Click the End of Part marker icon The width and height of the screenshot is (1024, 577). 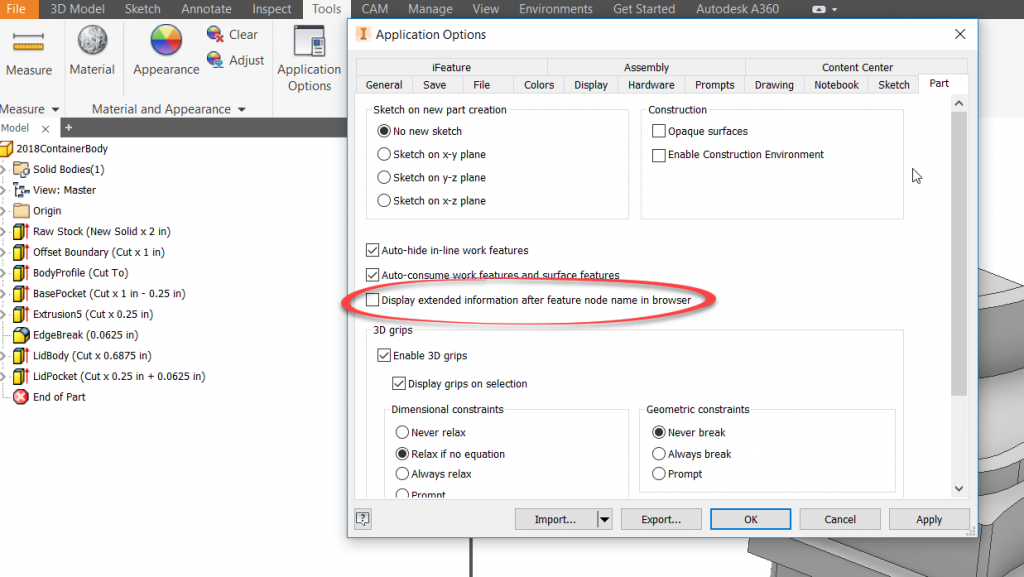point(21,396)
